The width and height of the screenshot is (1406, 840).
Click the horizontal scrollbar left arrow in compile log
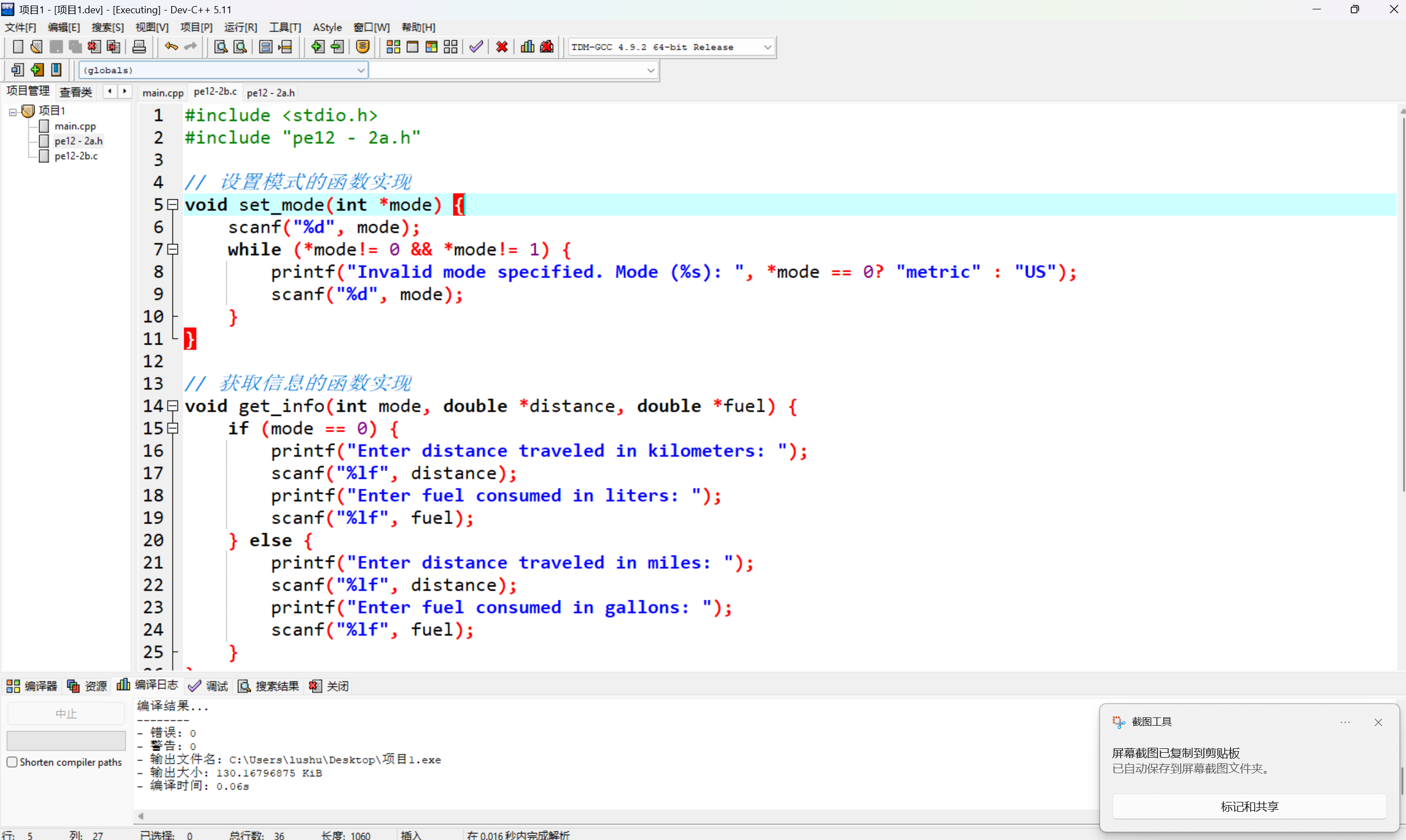click(141, 816)
